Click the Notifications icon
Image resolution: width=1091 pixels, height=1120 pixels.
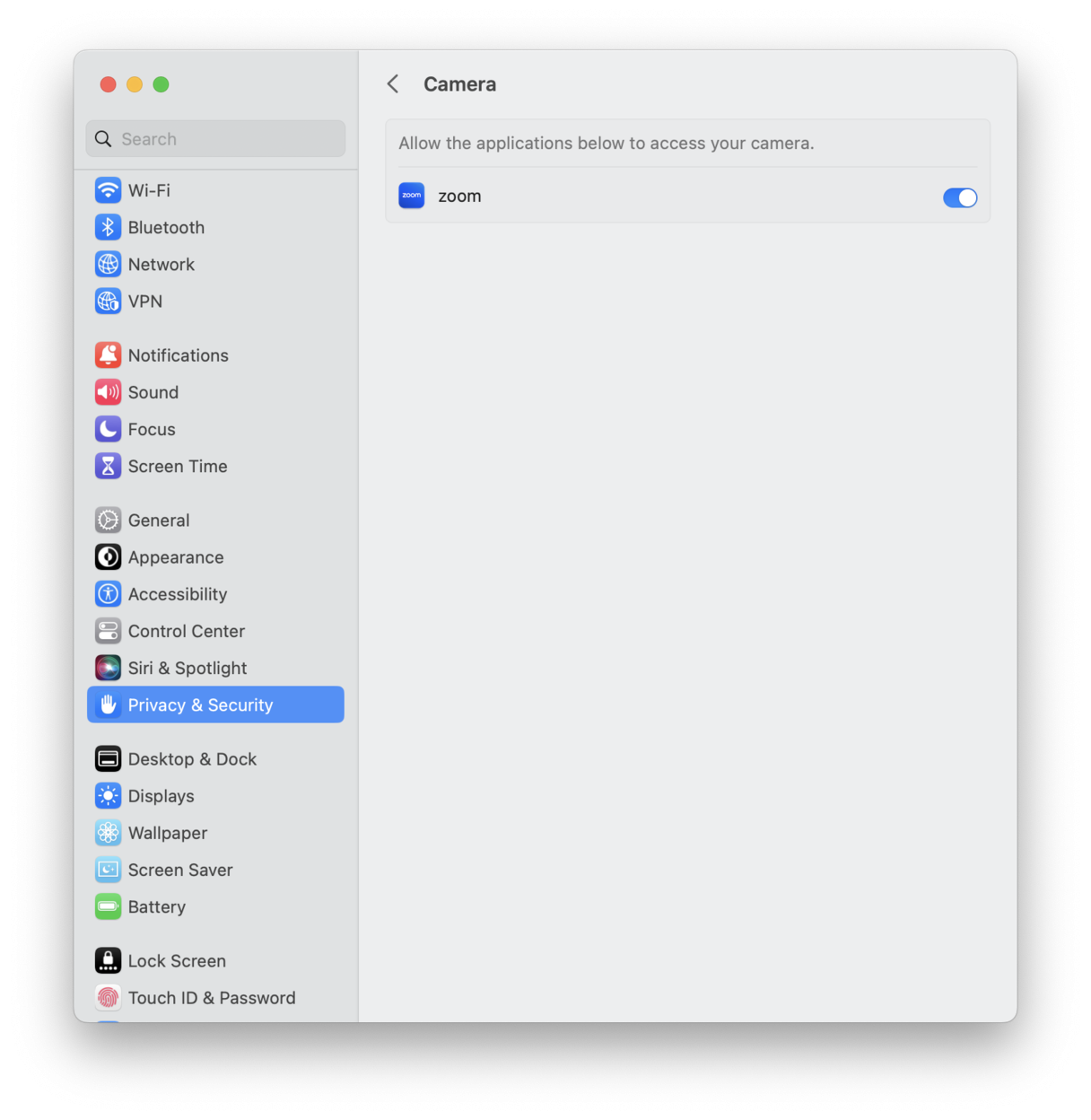point(108,355)
